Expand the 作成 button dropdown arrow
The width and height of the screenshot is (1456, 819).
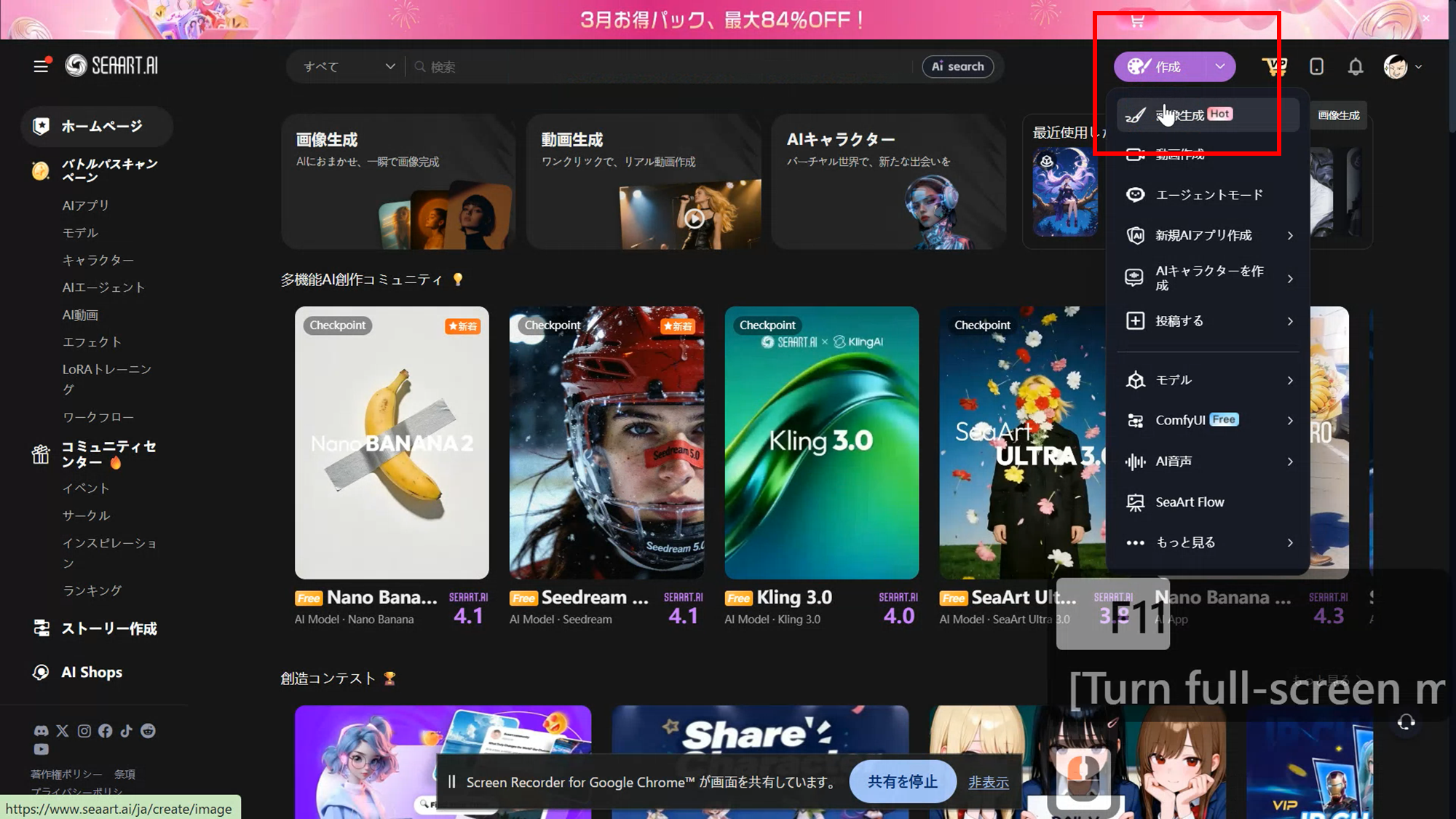point(1220,66)
